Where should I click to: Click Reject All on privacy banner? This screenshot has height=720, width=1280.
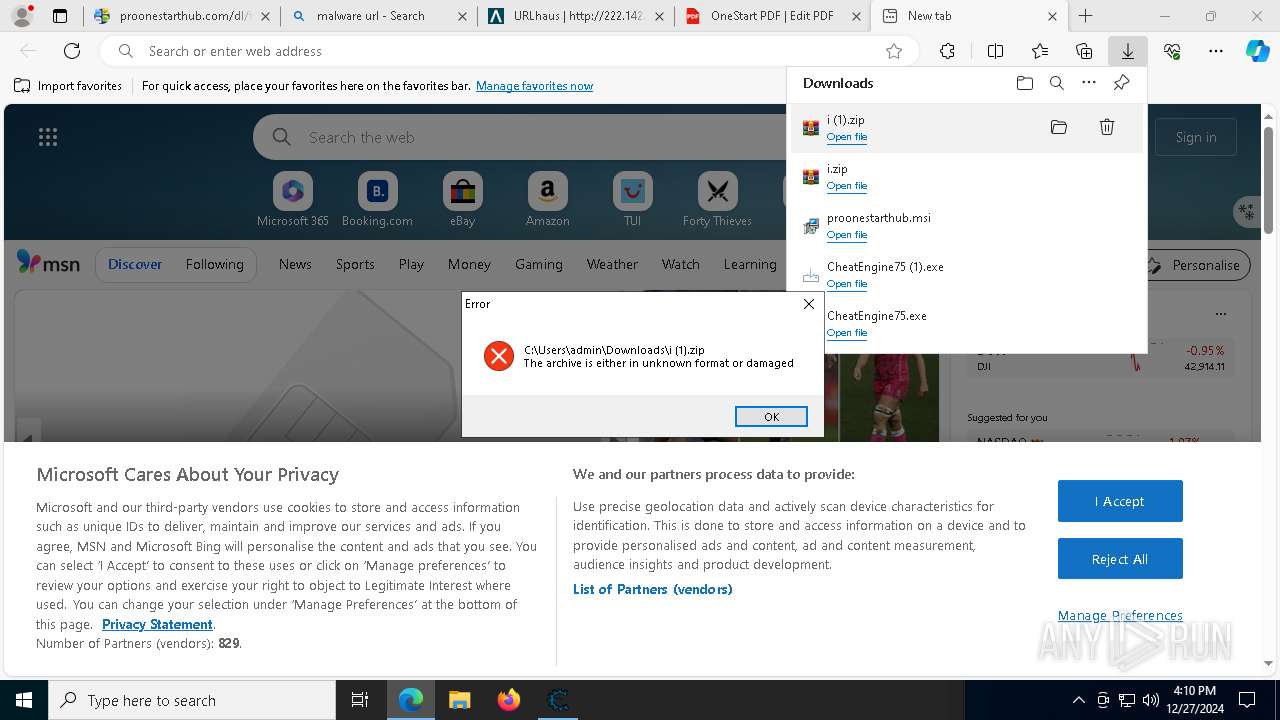tap(1120, 559)
